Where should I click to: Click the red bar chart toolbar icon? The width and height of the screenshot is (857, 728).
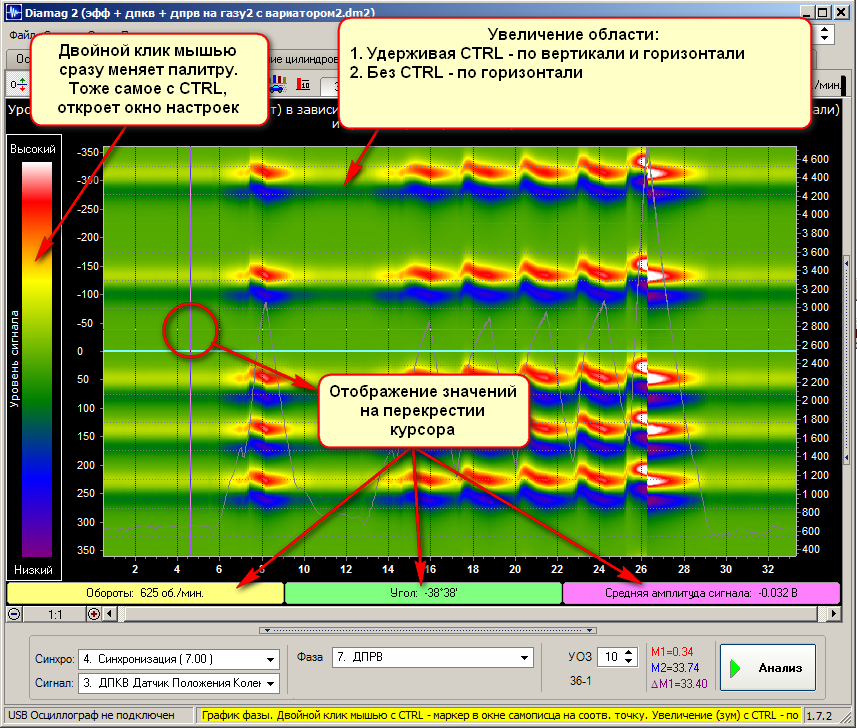coord(303,84)
